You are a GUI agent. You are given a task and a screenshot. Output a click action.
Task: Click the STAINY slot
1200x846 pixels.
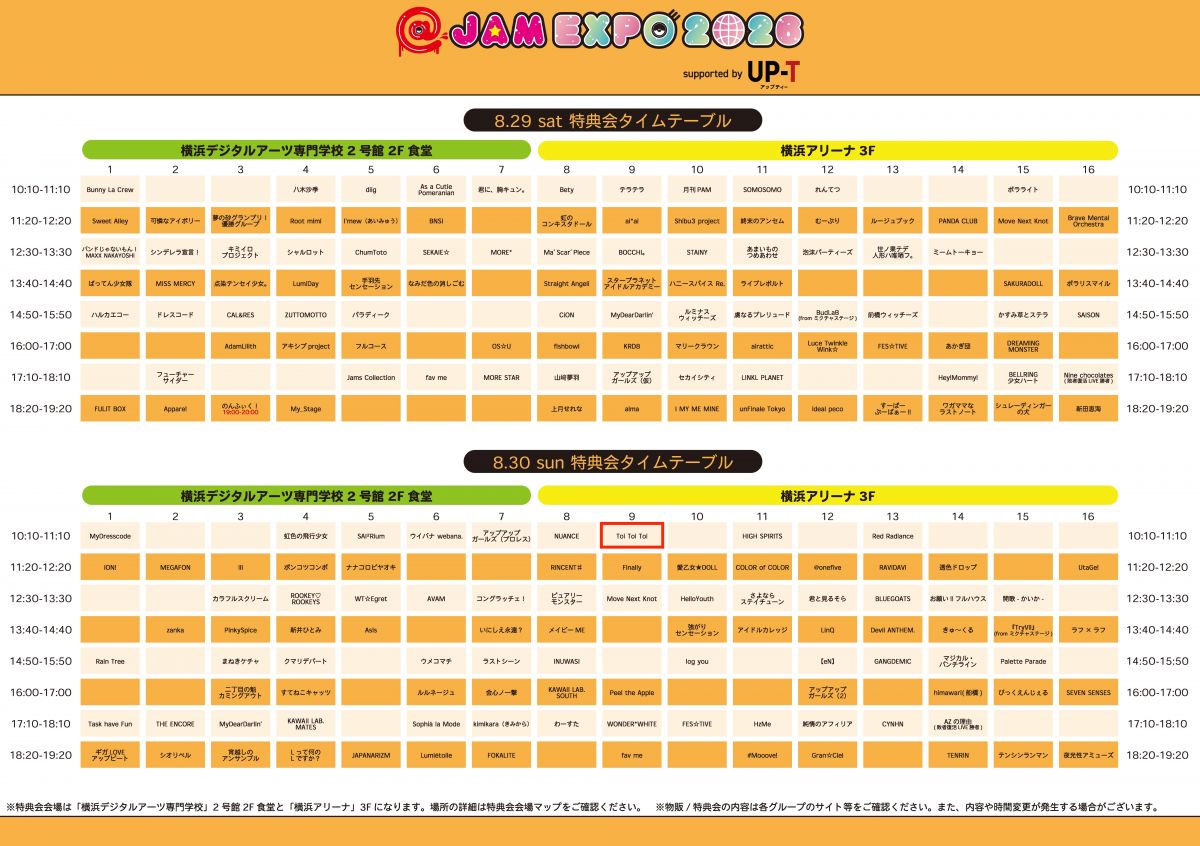point(697,253)
